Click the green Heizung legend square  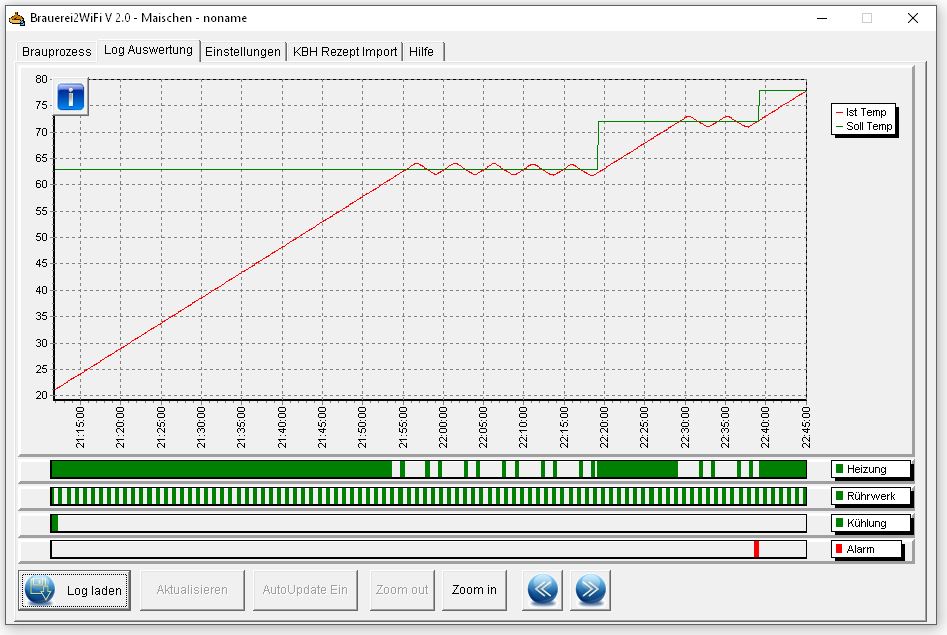[840, 469]
